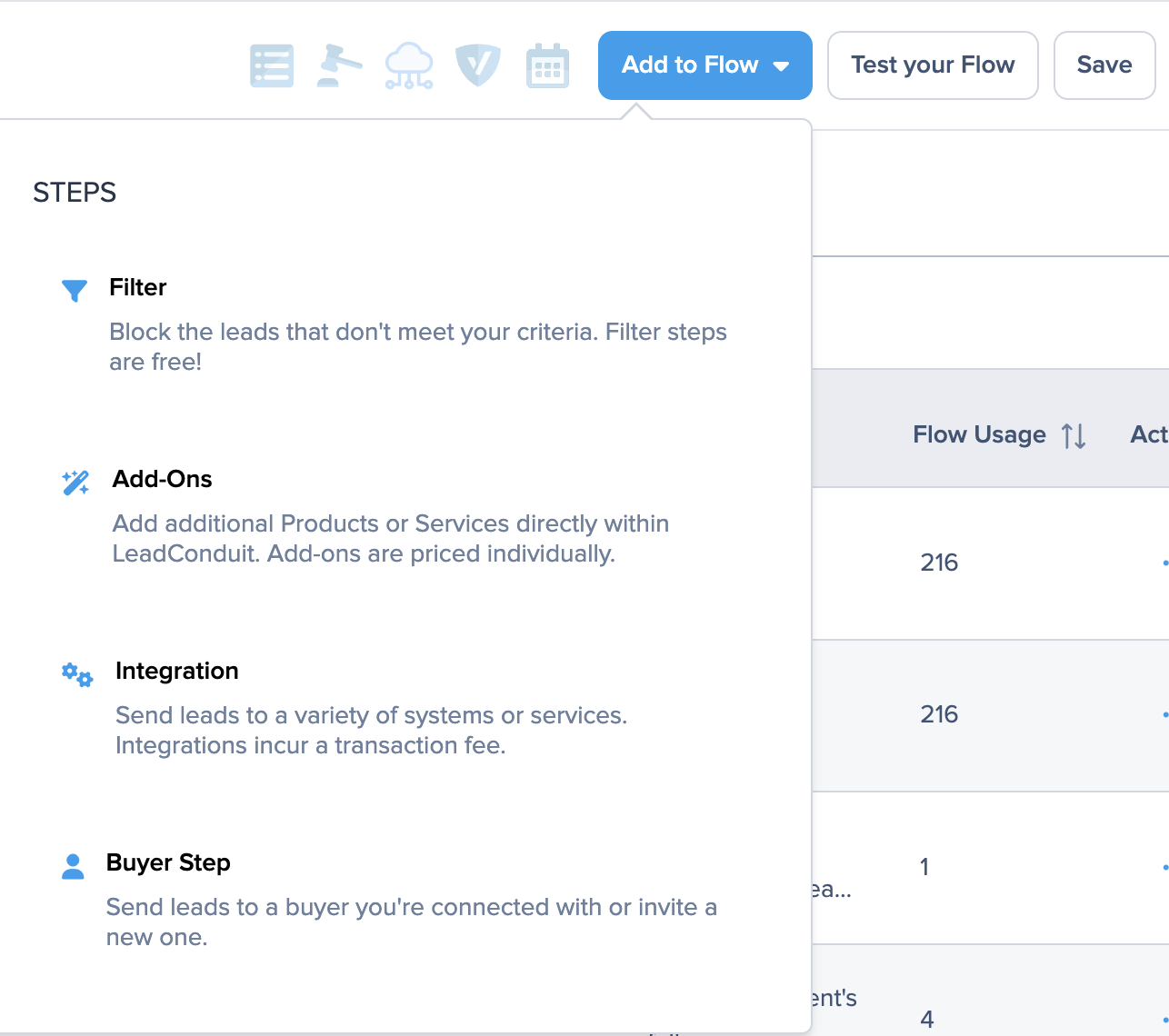
Task: Click the list-style fields icon in toolbar
Action: [x=272, y=65]
